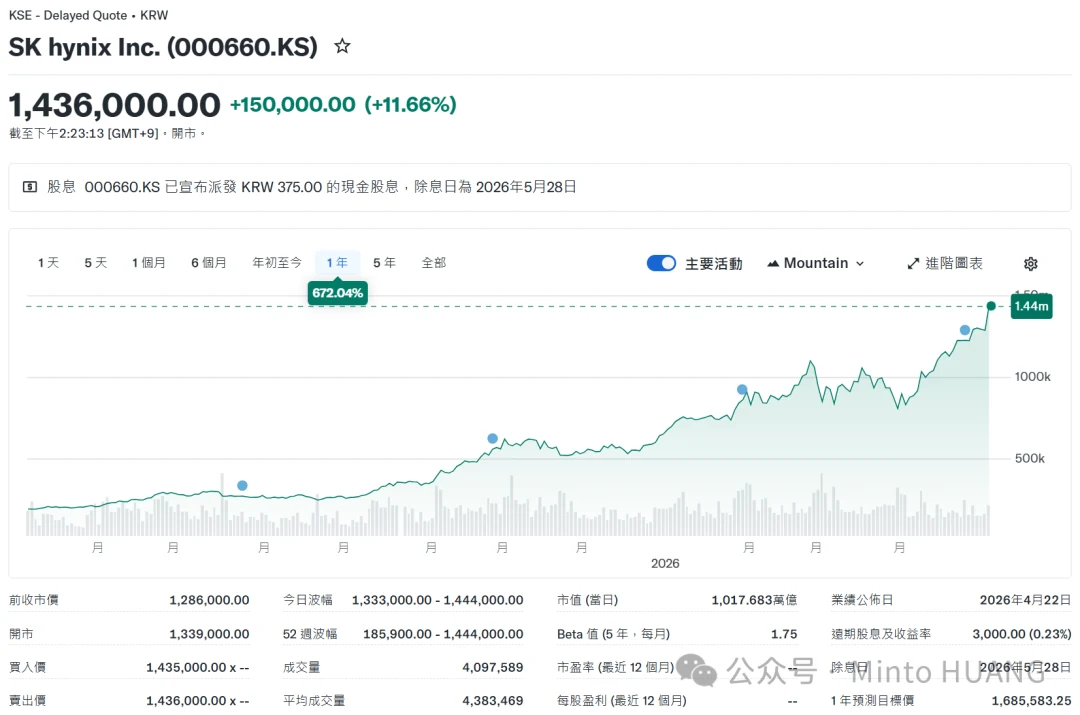
Task: Show 全部 historical range
Action: [x=434, y=262]
